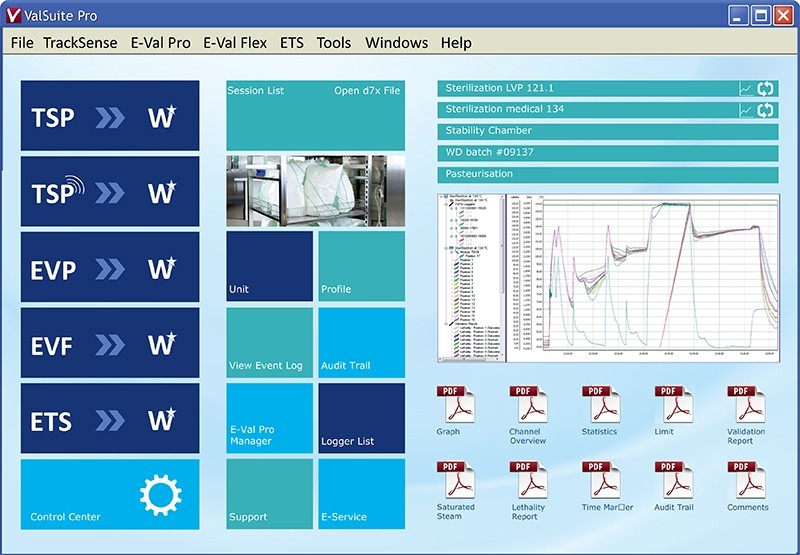This screenshot has height=555, width=800.
Task: Launch the TSP wired tile
Action: (110, 116)
